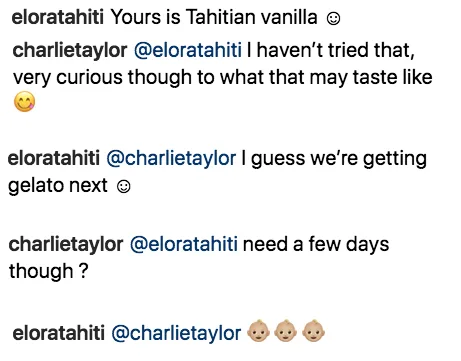Click the smiley emoji after Tahitian vanilla
This screenshot has height=361, width=461.
(333, 18)
